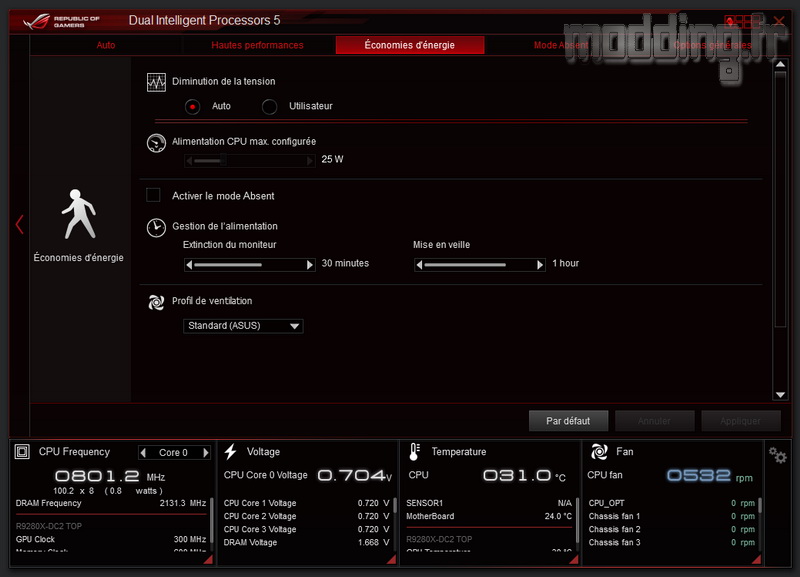Screen dimensions: 800x577
Task: Click the Alimentation CPU max gauge icon
Action: pos(156,143)
